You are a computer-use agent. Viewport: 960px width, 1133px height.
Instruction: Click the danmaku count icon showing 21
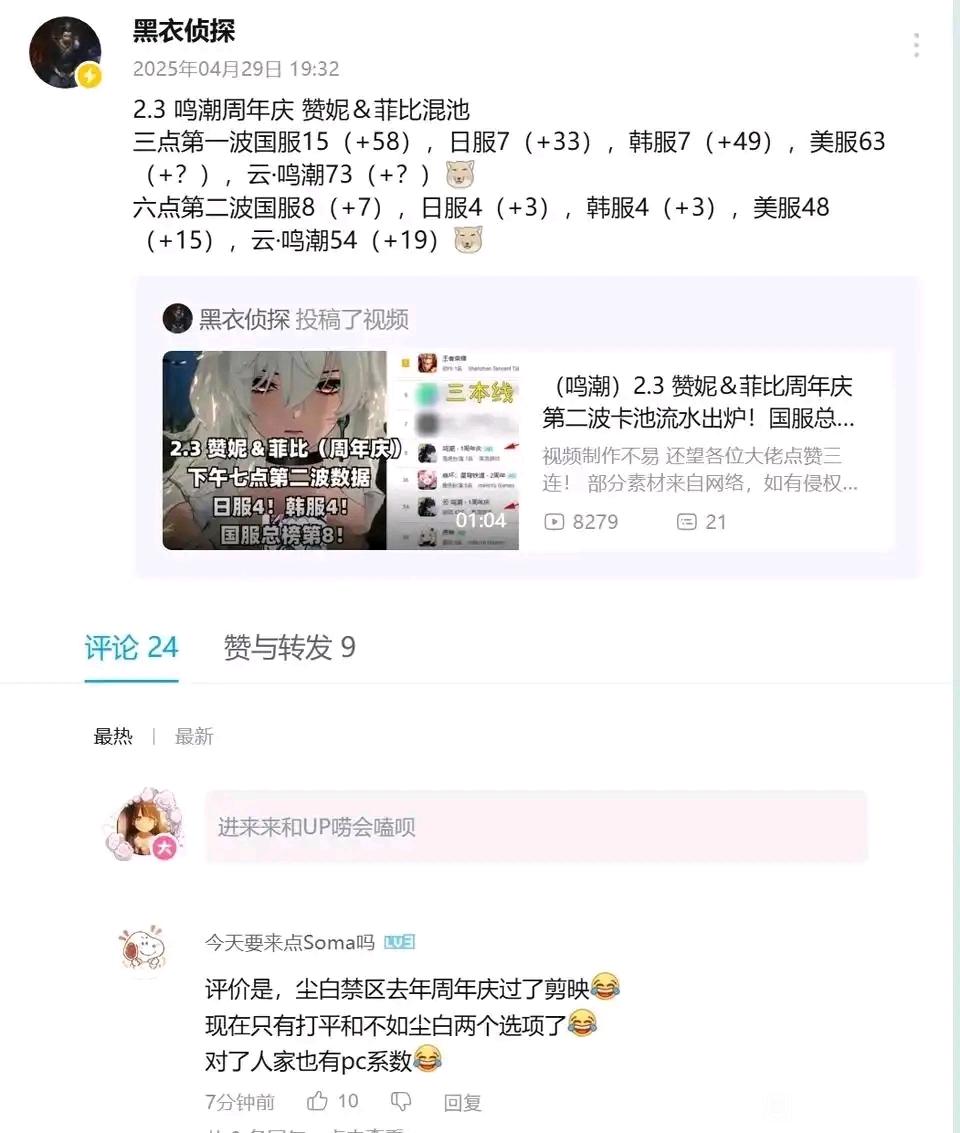[686, 522]
